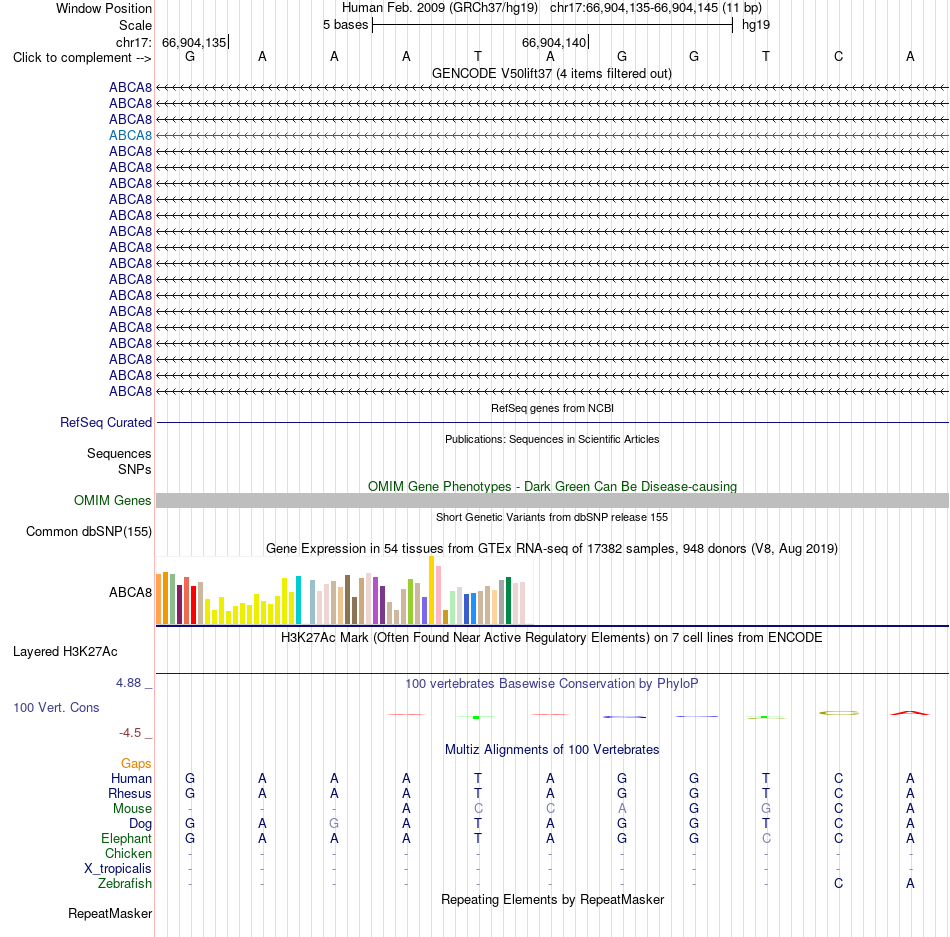Select the "chr17:" ruler label
This screenshot has height=937, width=950.
134,42
